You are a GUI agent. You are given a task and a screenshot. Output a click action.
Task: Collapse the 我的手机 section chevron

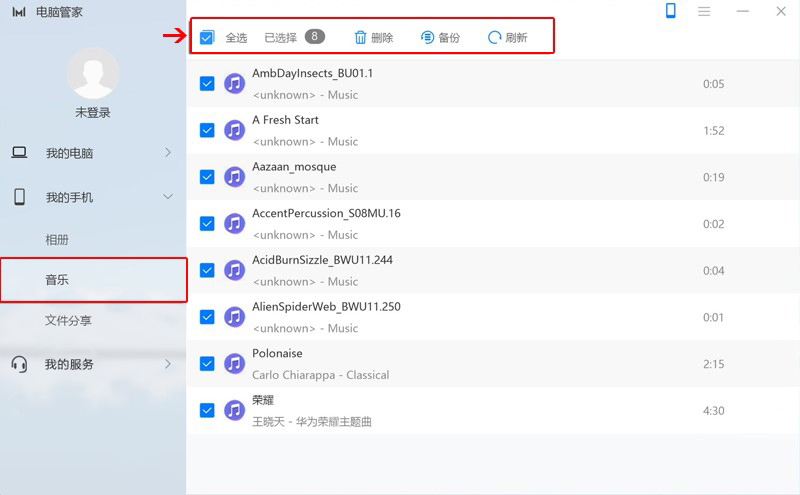pyautogui.click(x=168, y=197)
